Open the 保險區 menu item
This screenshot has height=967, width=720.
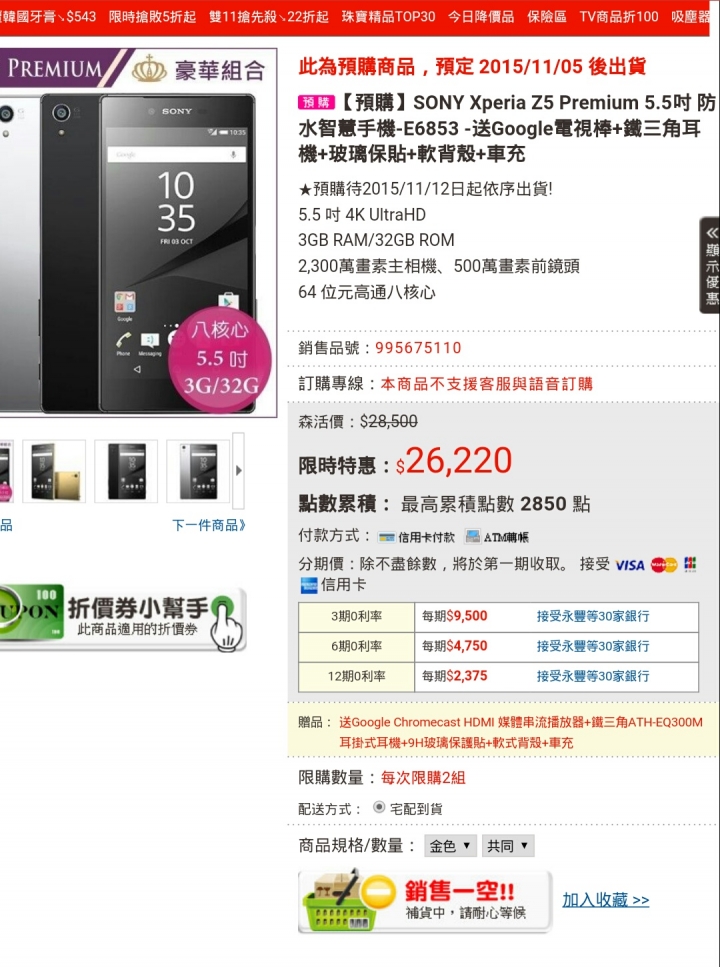tap(547, 17)
